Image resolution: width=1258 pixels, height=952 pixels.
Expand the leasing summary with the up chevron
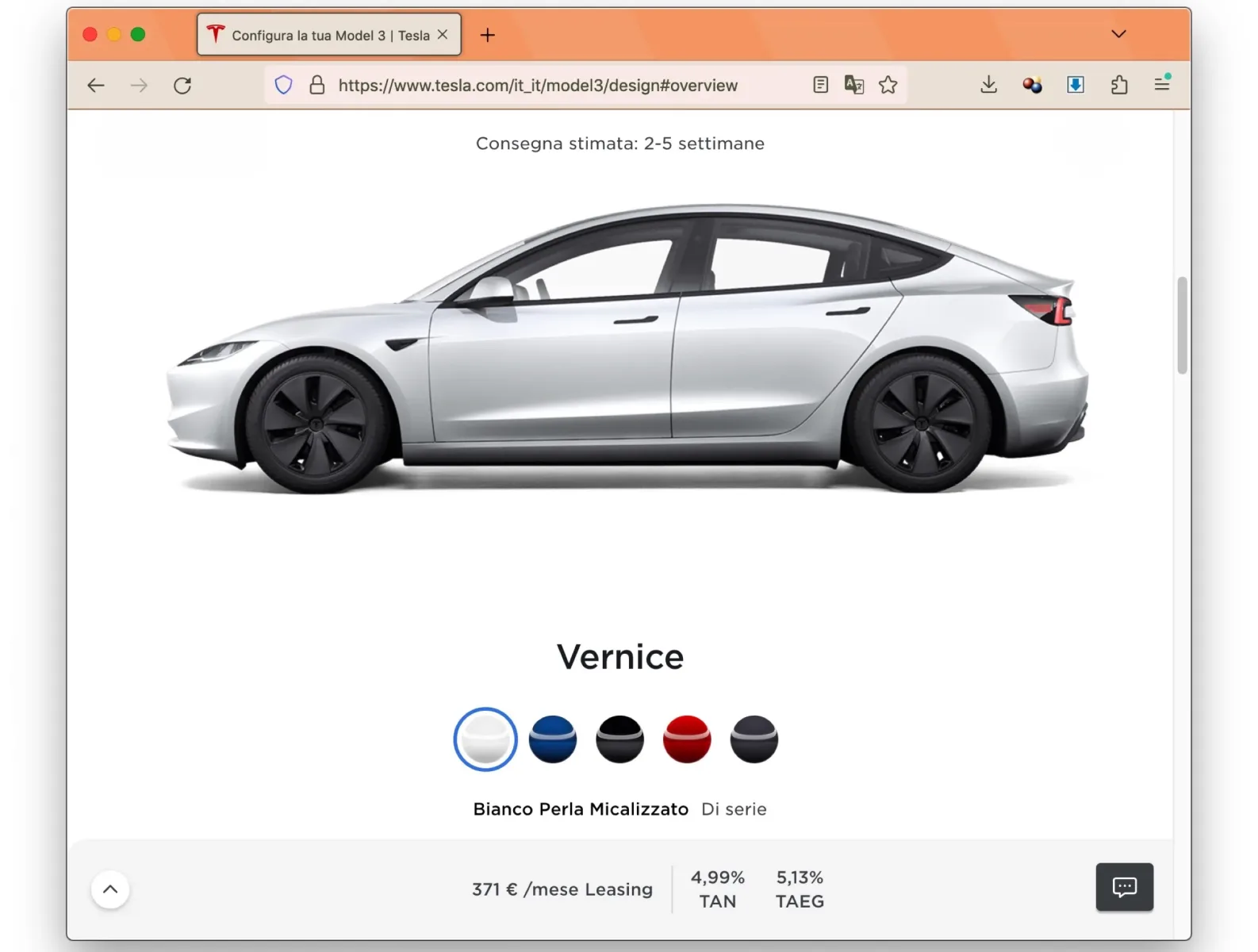tap(110, 889)
